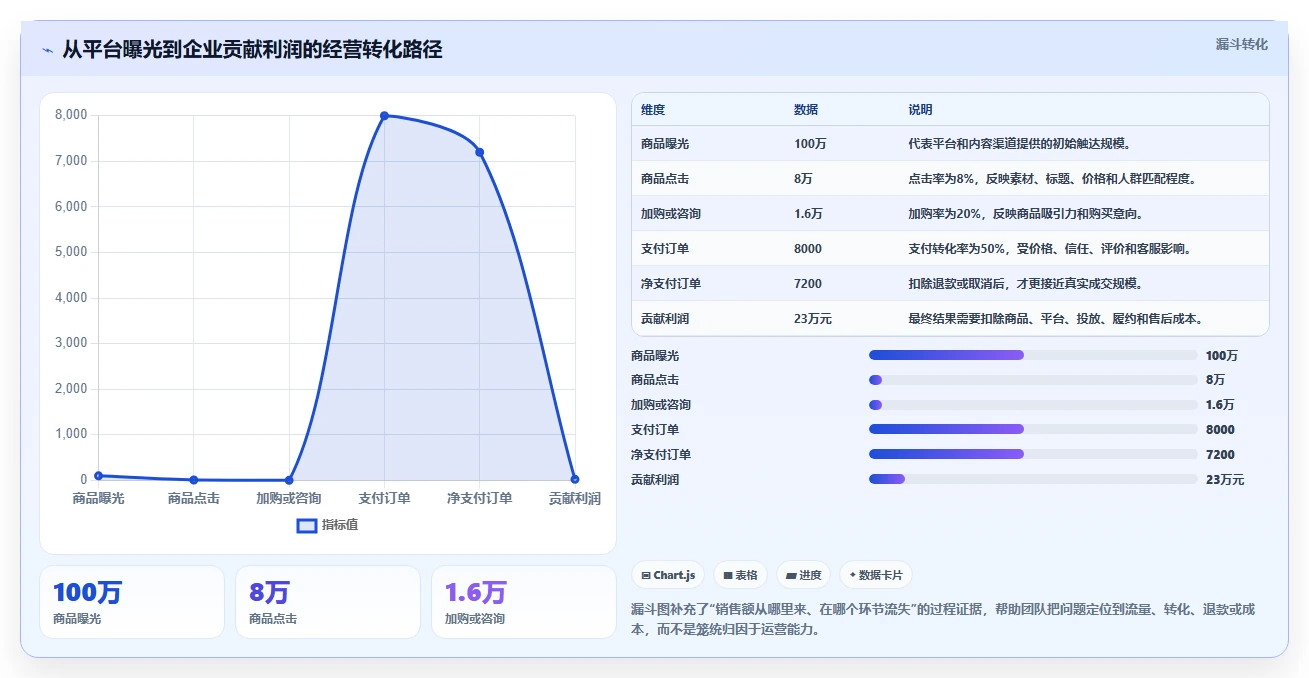Viewport: 1309px width, 678px height.
Task: Select the chart data point above 商品点击
Action: (x=194, y=480)
